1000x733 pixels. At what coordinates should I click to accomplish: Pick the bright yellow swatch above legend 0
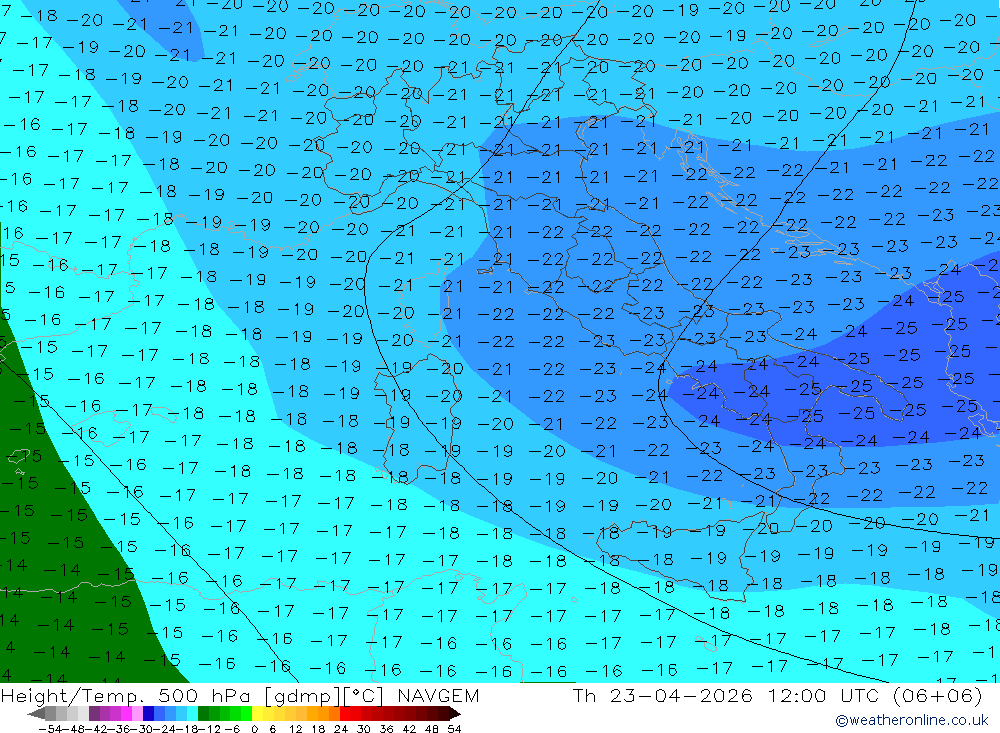point(258,713)
